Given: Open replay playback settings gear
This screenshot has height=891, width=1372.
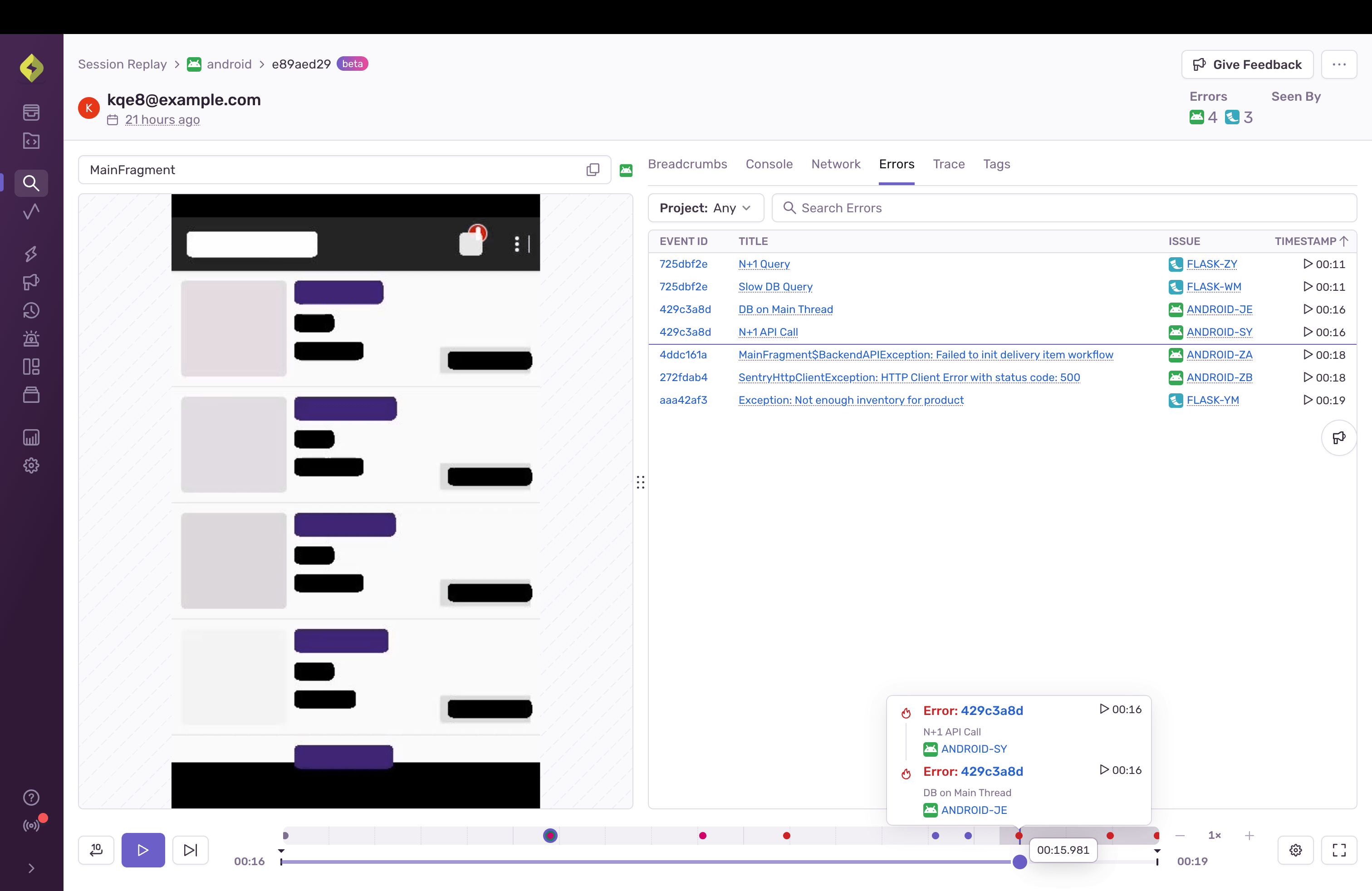Looking at the screenshot, I should point(1295,850).
